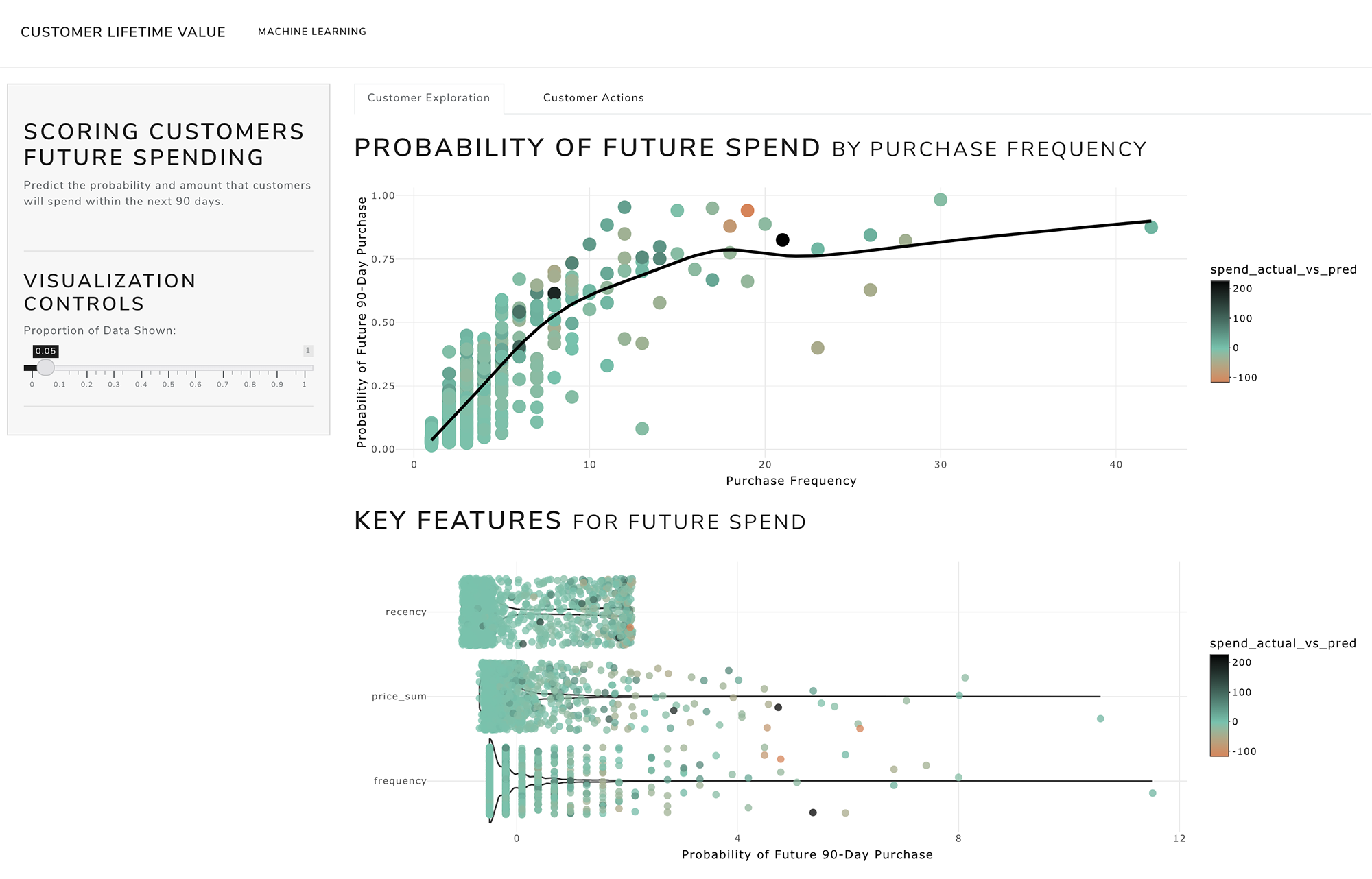Click the 0.05 value label above the slider

pyautogui.click(x=46, y=351)
